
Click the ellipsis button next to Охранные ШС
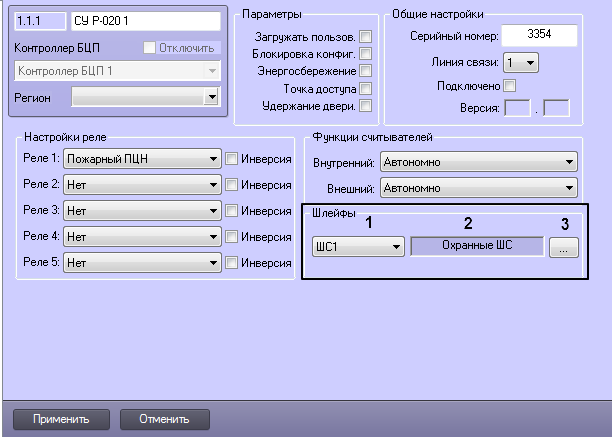tap(565, 248)
